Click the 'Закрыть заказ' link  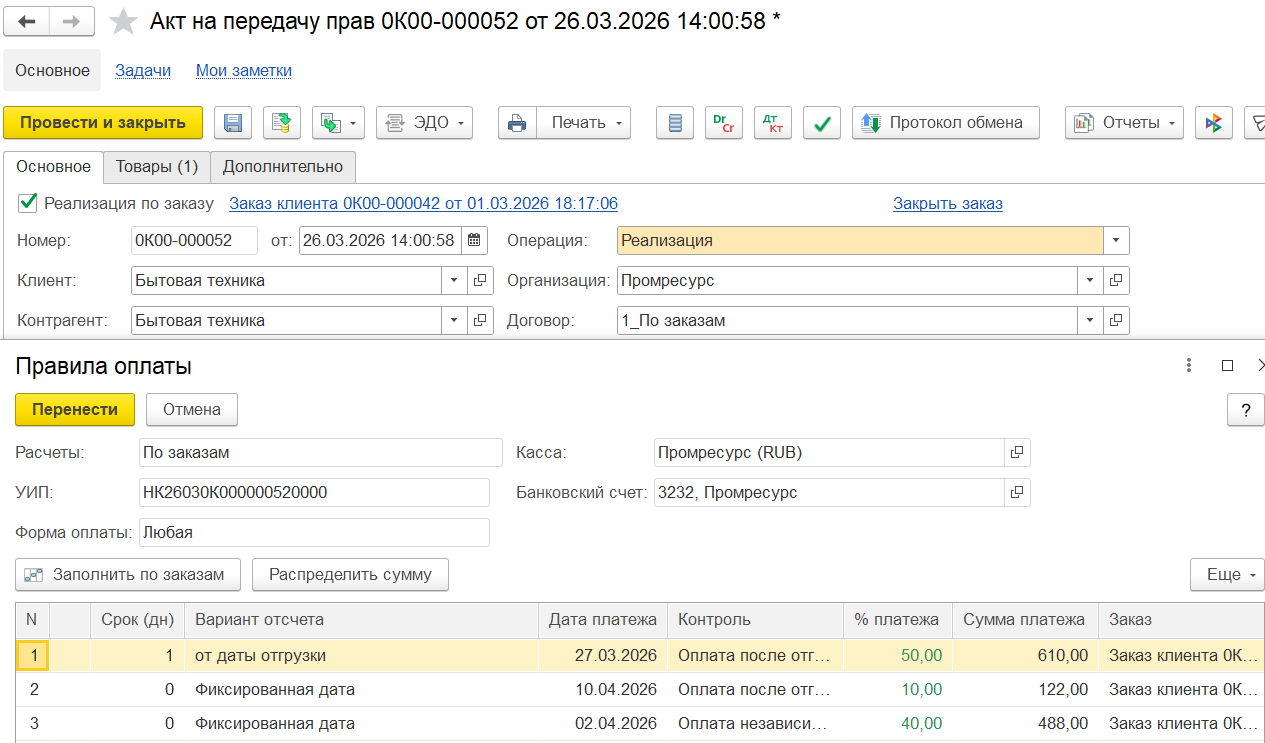948,203
